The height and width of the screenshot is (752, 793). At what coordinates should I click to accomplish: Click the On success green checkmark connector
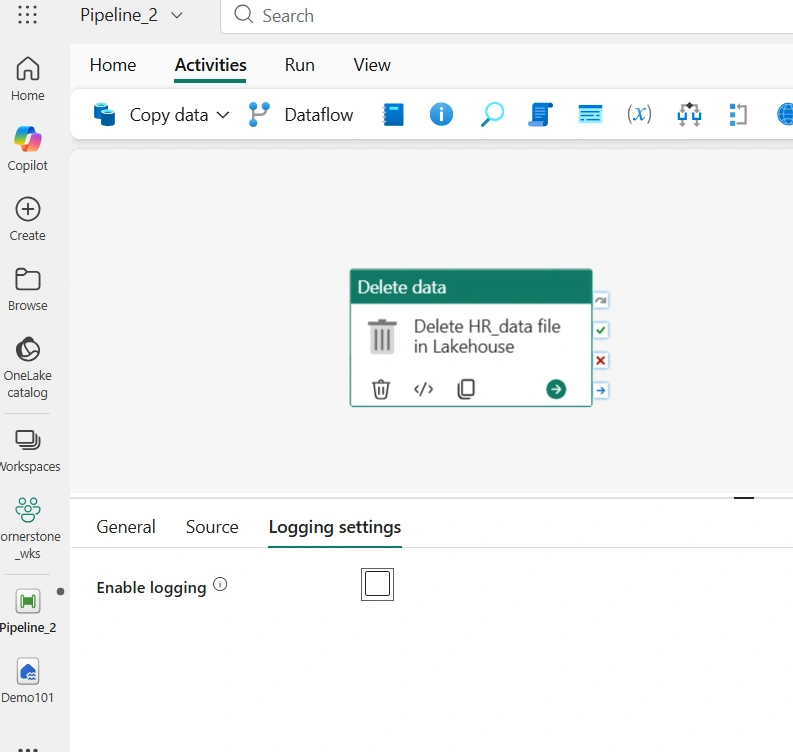600,330
